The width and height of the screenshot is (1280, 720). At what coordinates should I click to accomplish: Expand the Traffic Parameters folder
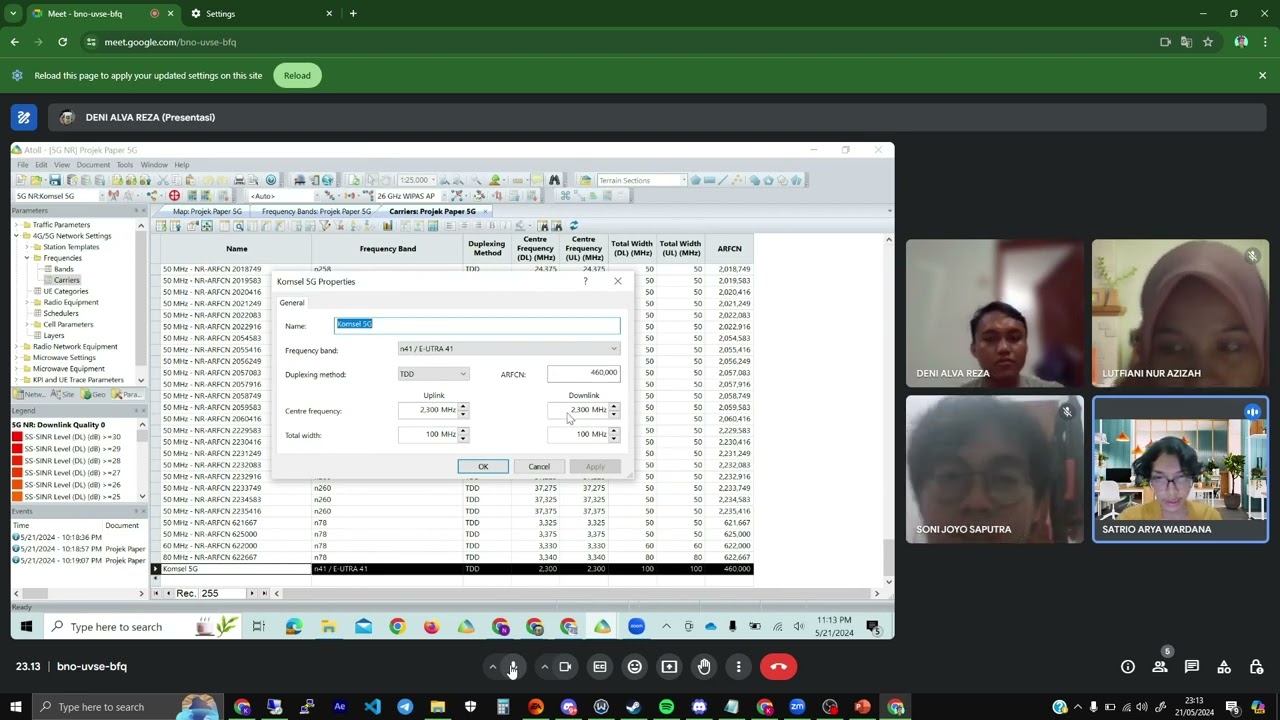(x=17, y=225)
